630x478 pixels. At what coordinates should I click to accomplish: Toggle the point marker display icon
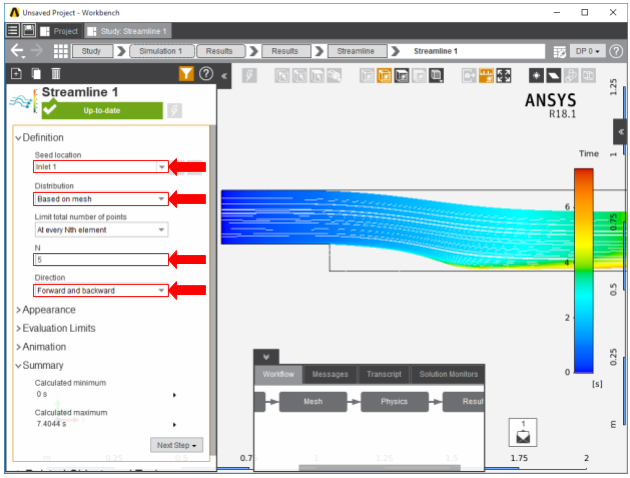[x=536, y=76]
